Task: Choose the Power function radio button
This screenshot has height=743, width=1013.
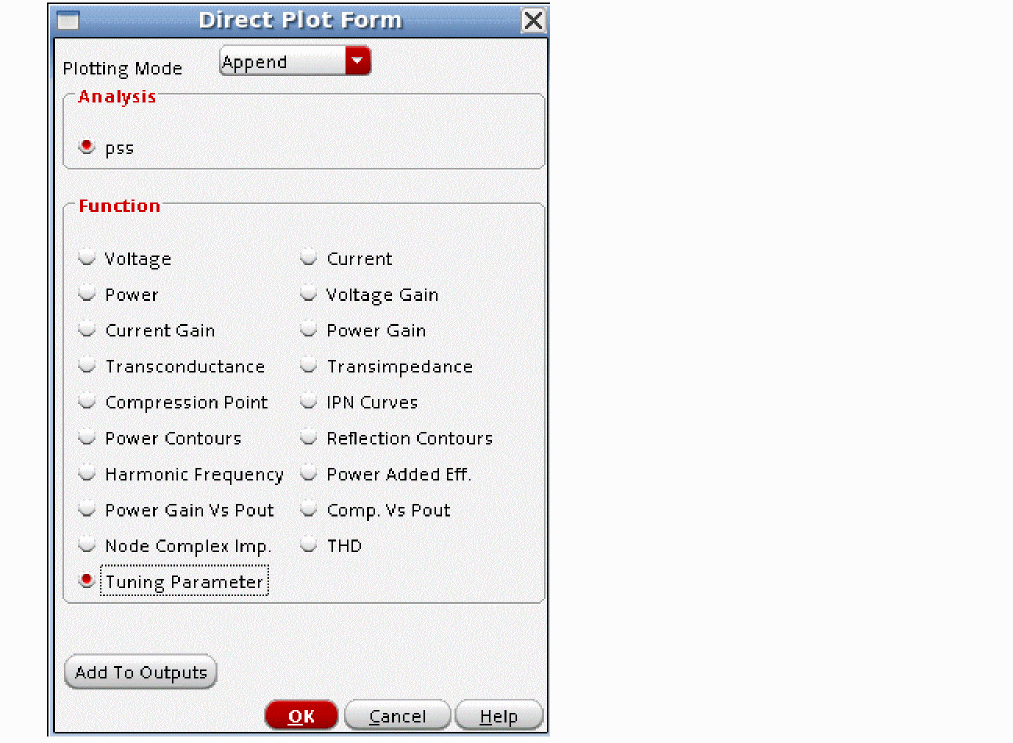Action: click(x=87, y=294)
